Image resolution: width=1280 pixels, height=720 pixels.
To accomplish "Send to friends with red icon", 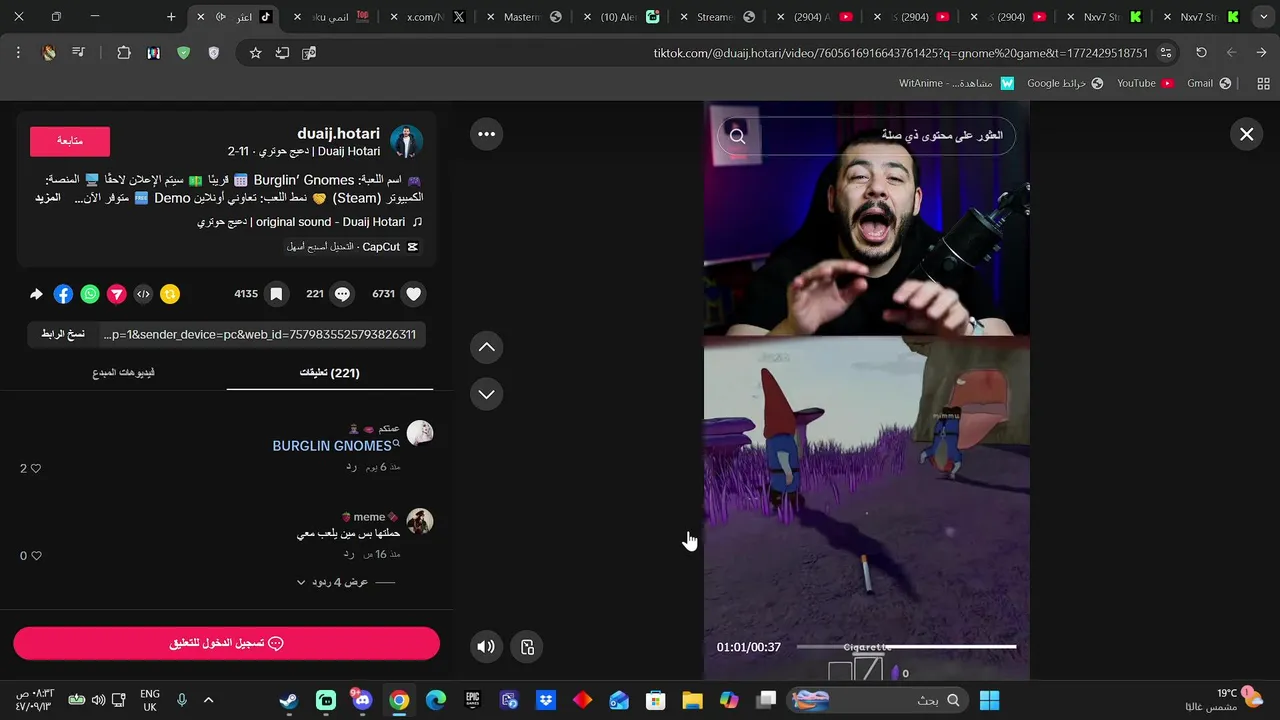I will (x=117, y=294).
